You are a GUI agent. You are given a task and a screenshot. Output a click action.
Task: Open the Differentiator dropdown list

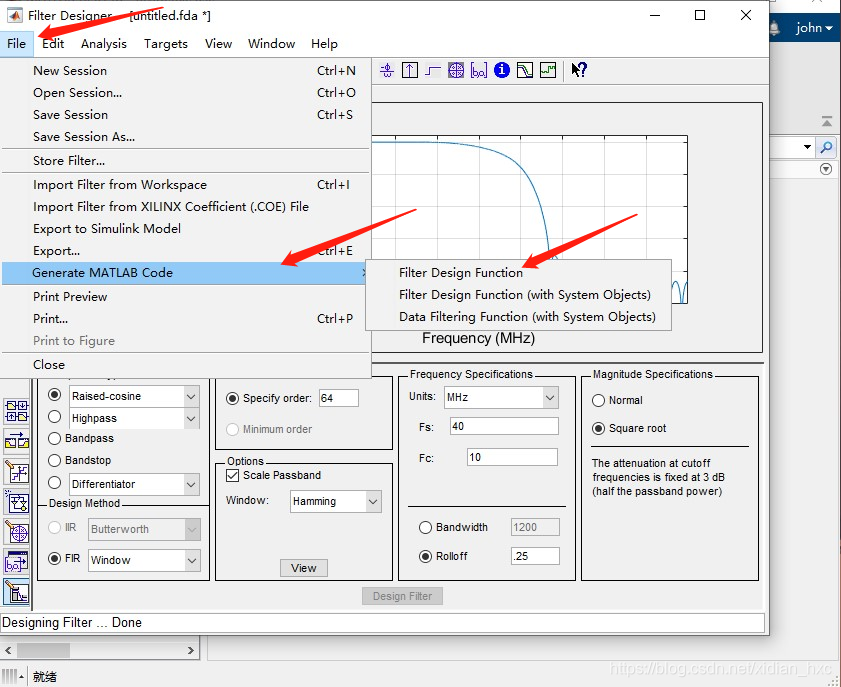click(191, 484)
